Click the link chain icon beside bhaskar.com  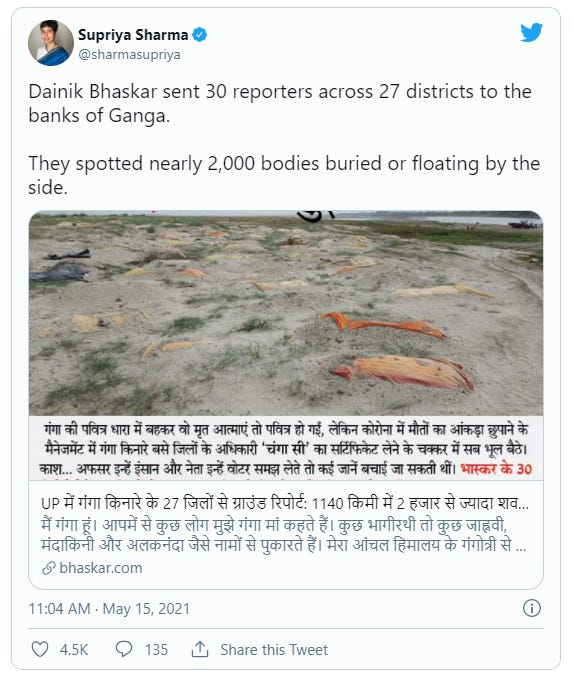pos(49,568)
